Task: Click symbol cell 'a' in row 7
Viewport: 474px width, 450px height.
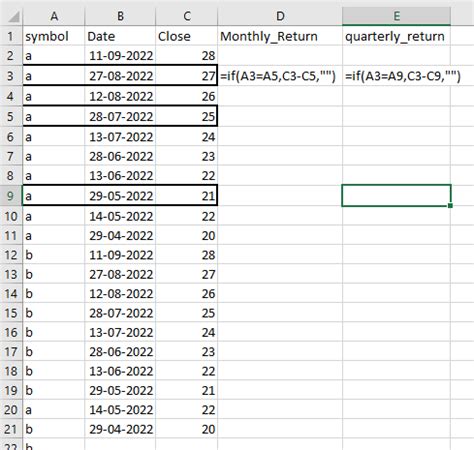Action: pyautogui.click(x=54, y=156)
